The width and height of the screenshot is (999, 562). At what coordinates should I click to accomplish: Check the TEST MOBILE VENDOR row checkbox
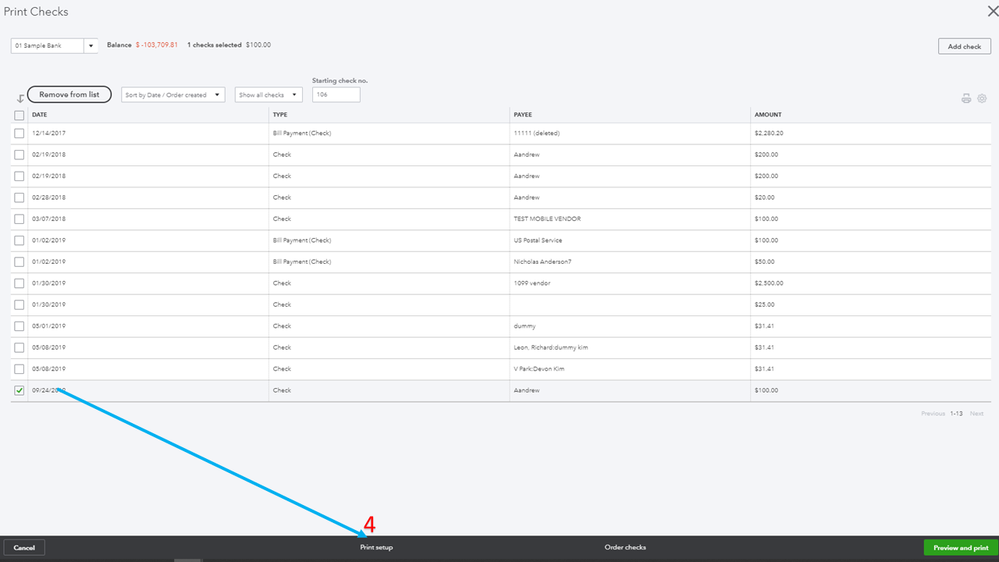[19, 219]
